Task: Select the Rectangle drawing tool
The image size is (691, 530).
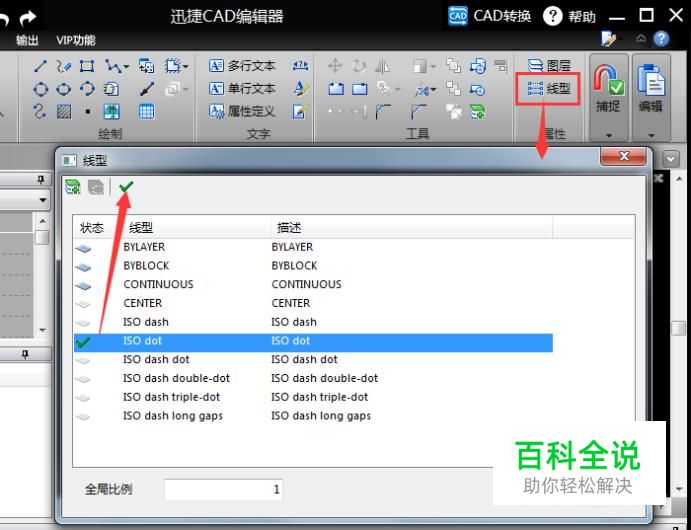Action: [x=87, y=67]
